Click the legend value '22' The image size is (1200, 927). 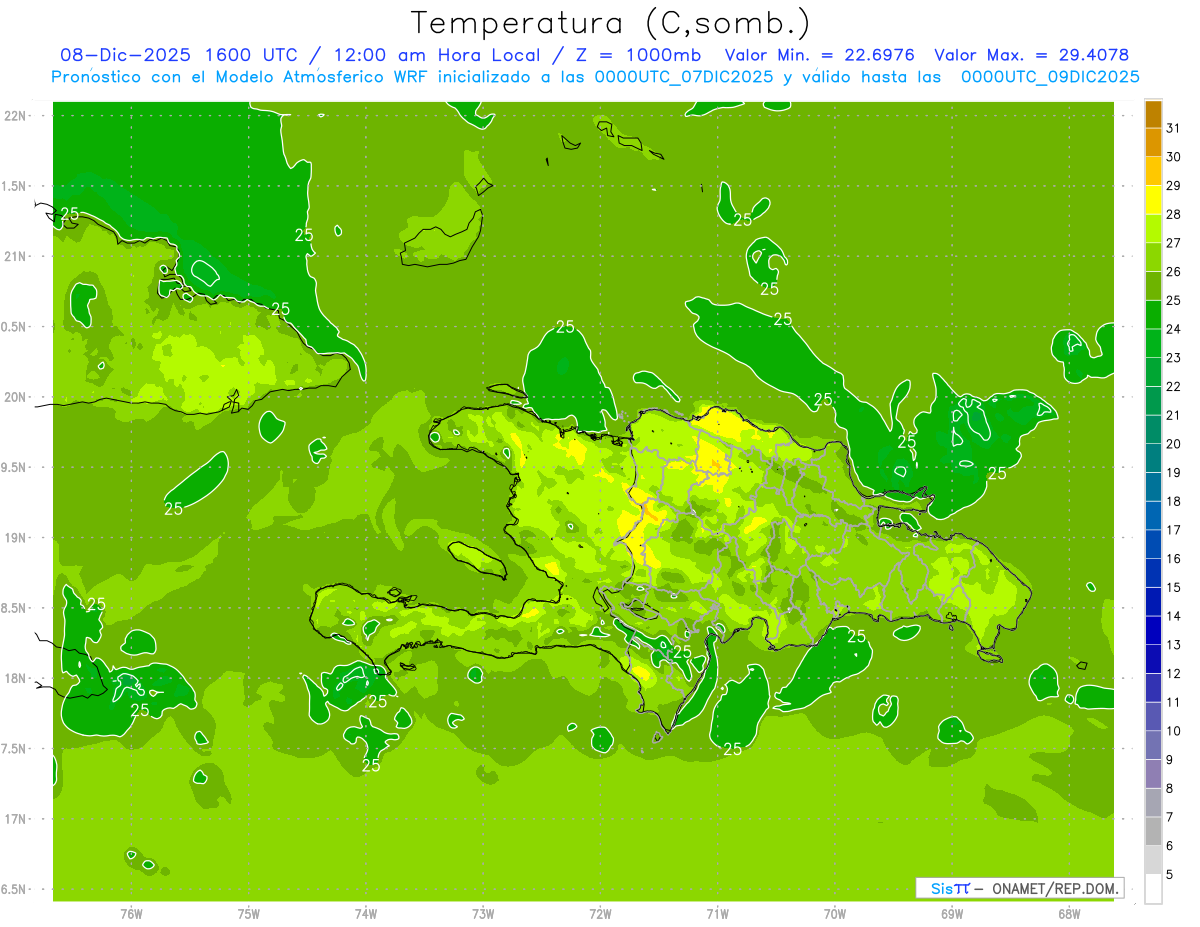1174,386
